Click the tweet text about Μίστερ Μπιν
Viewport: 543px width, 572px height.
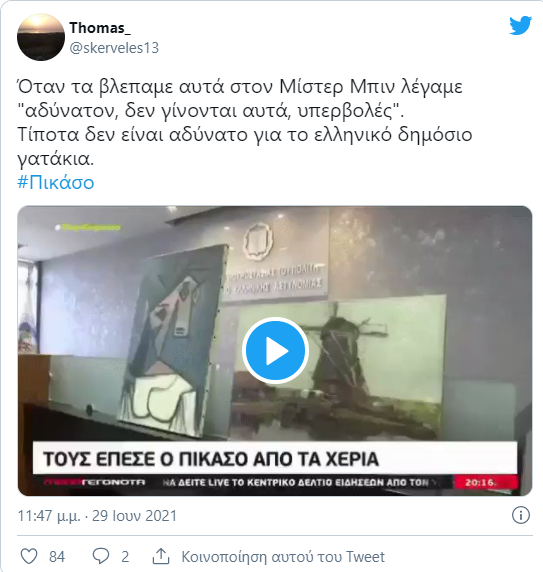[x=244, y=123]
